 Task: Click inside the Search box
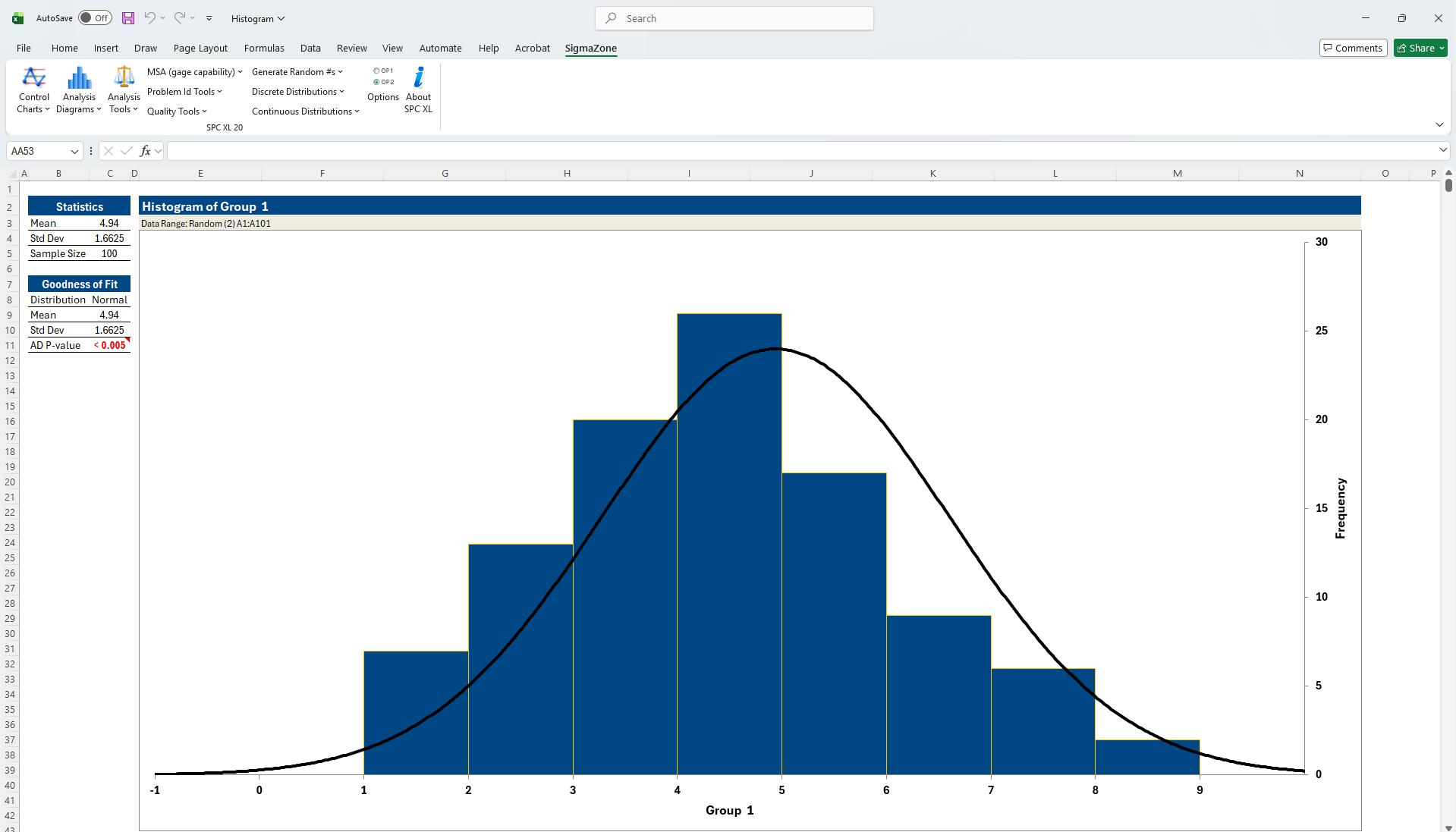(x=733, y=18)
